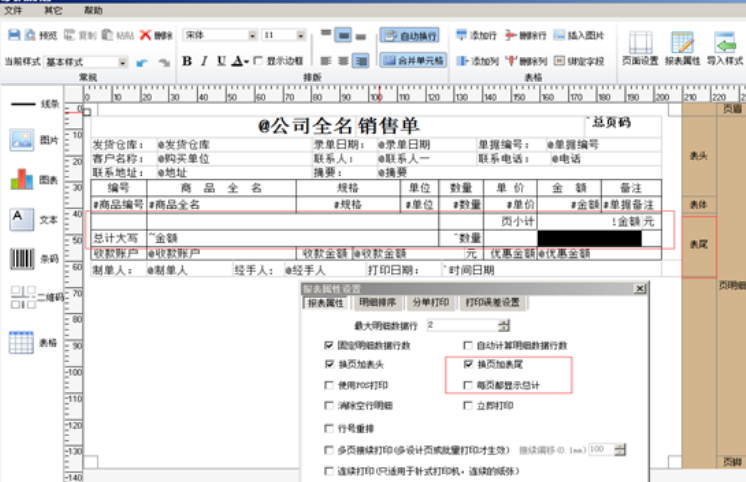746x482 pixels.
Task: Open 页面设置 page settings
Action: click(x=640, y=47)
